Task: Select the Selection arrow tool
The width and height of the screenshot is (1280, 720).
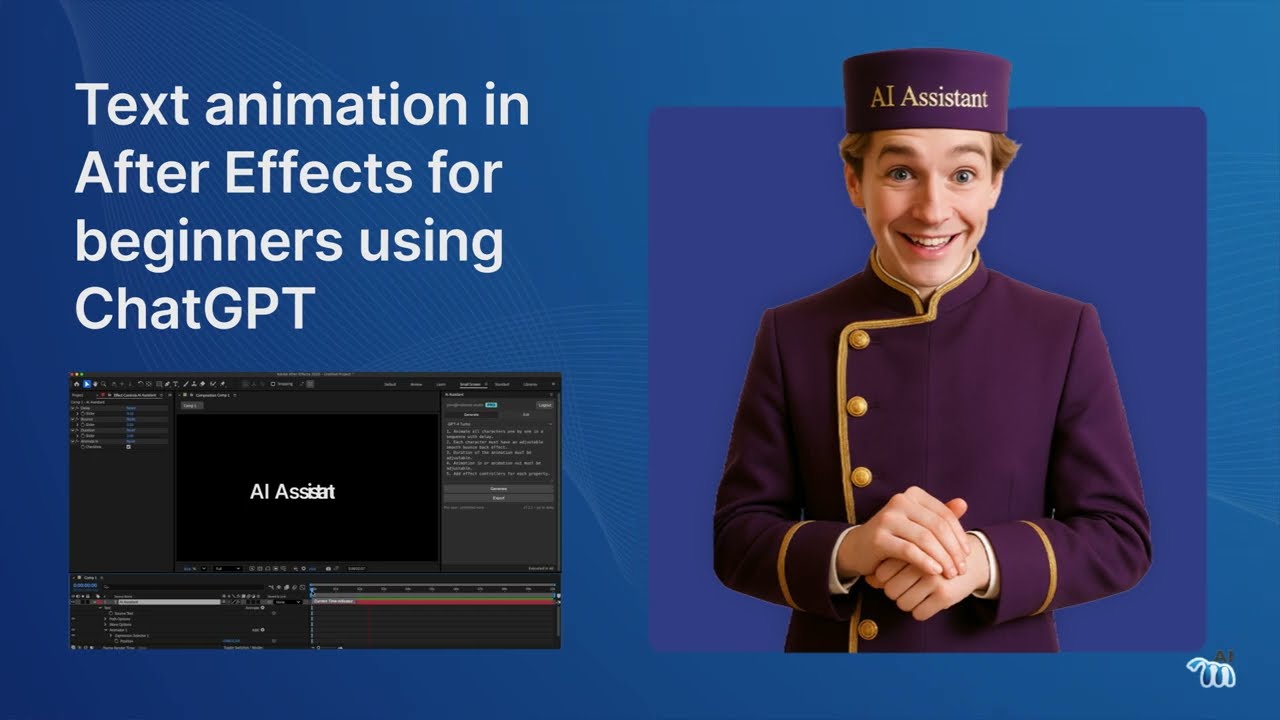Action: click(x=87, y=384)
